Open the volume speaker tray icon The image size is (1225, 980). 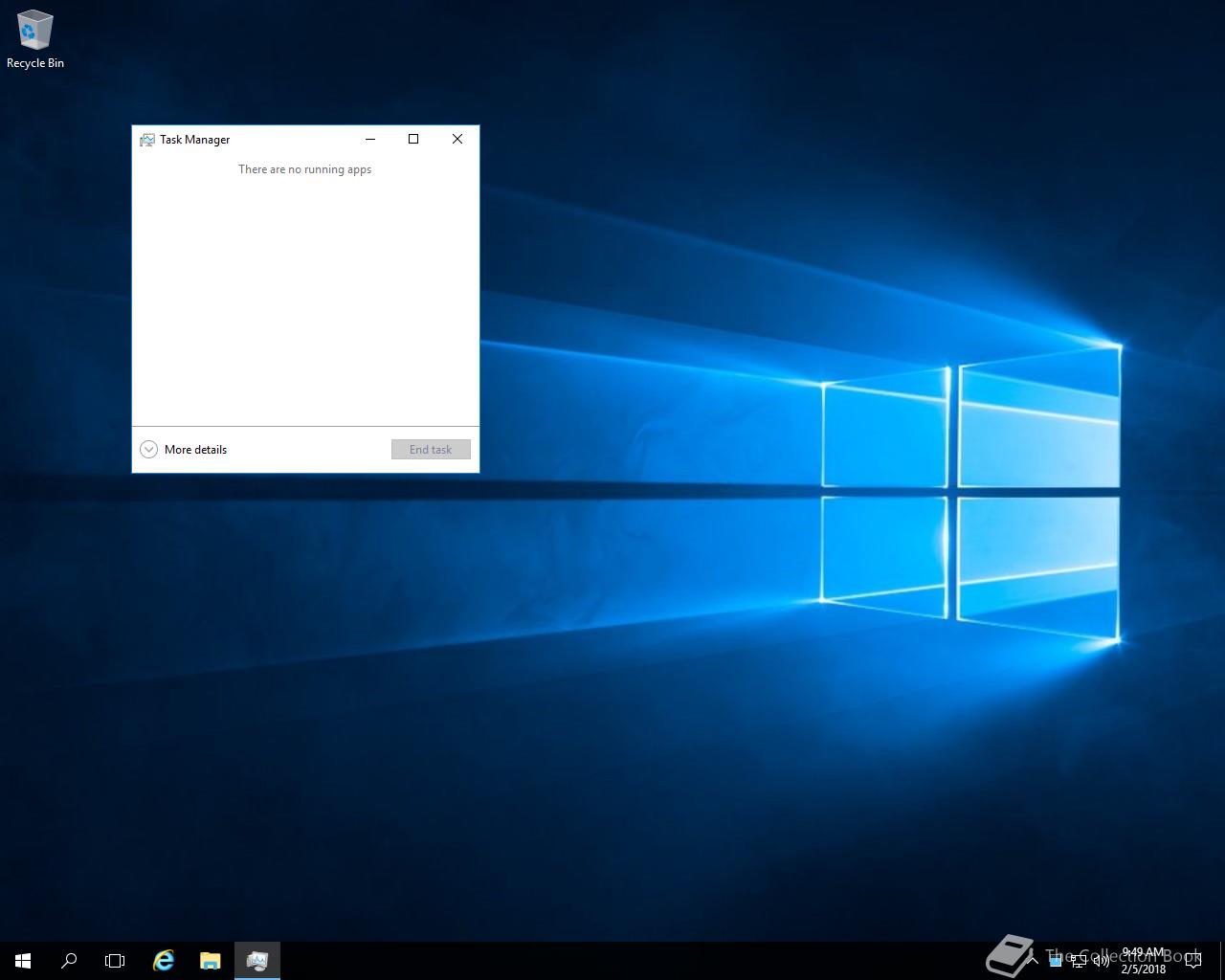(x=1102, y=961)
